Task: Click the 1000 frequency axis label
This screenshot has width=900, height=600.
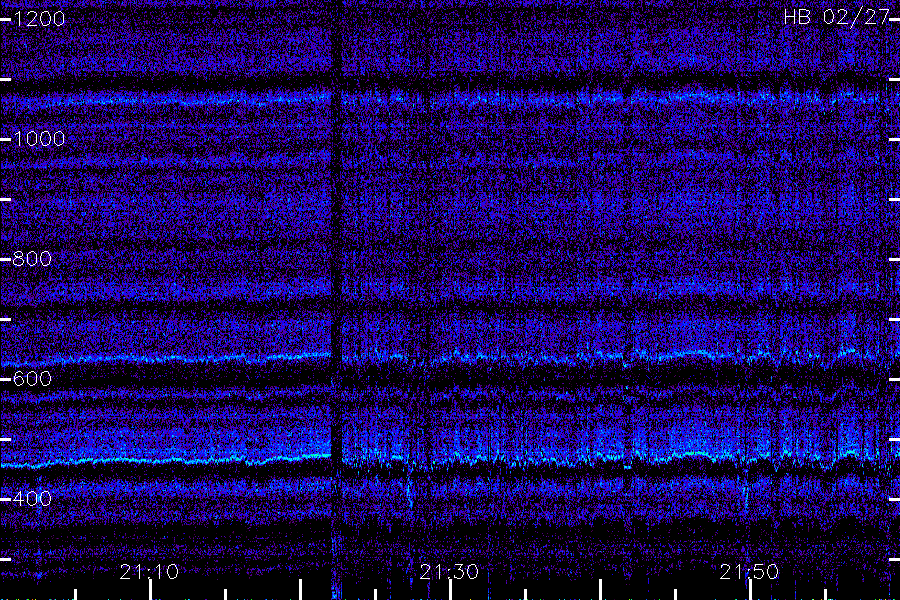Action: (39, 139)
